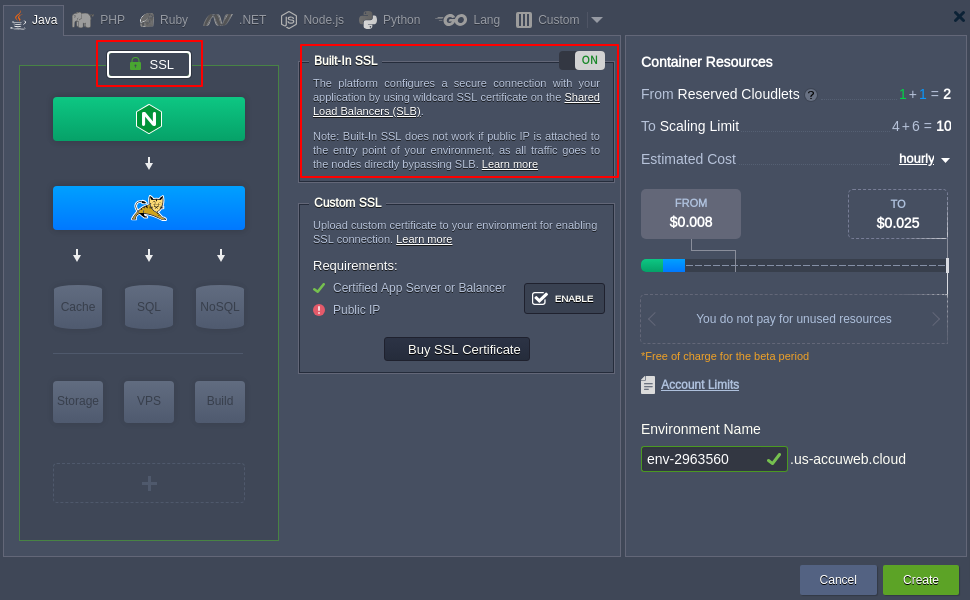Add a Cache node
The image size is (970, 600).
tap(78, 306)
